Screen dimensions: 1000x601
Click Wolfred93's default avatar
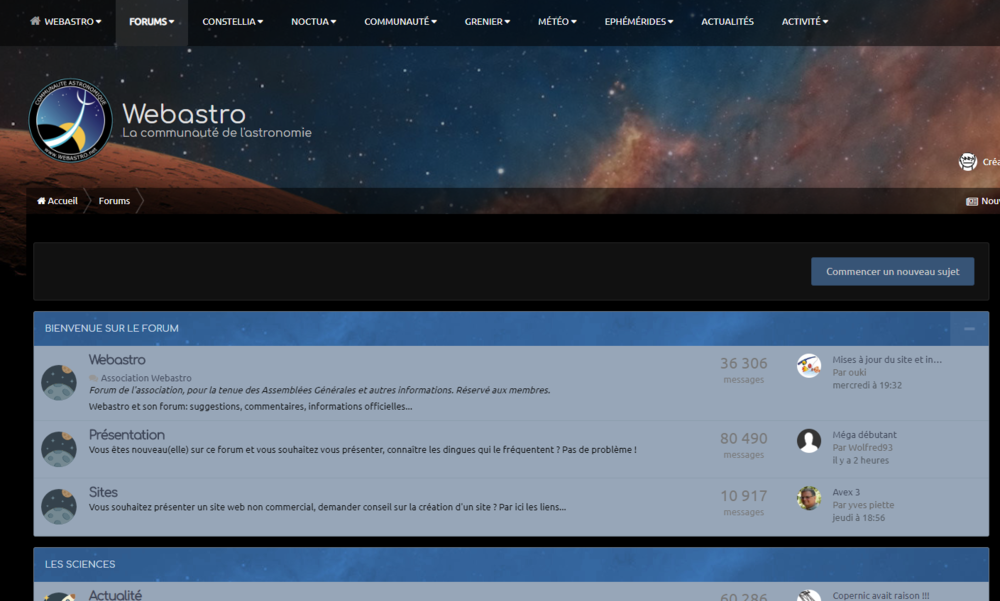[809, 441]
